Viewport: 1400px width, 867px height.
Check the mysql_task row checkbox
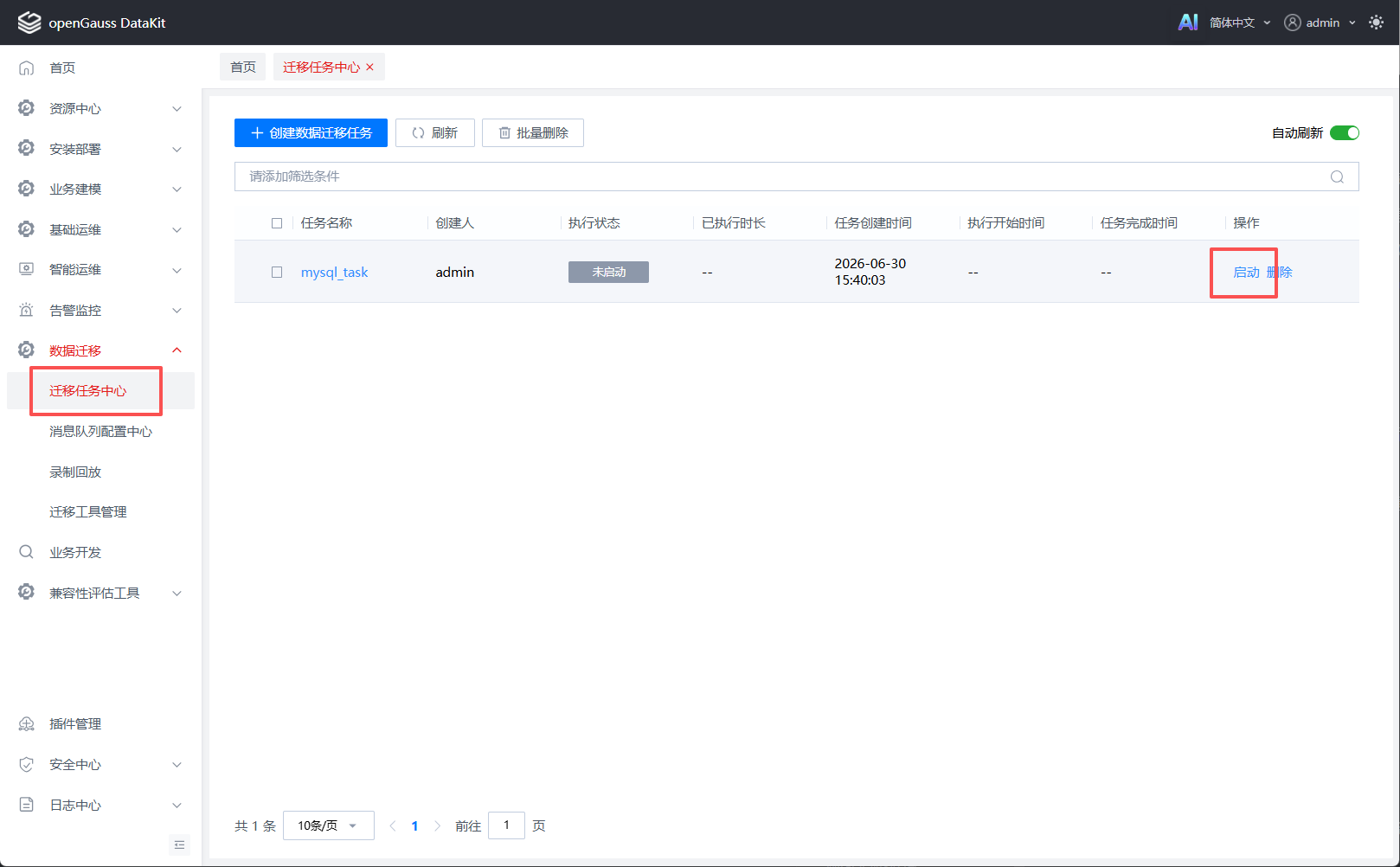(x=277, y=272)
